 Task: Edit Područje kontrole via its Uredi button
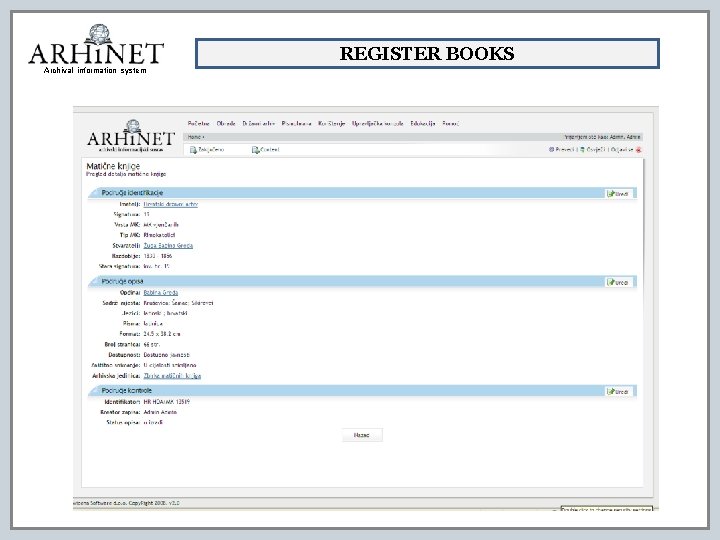click(618, 392)
